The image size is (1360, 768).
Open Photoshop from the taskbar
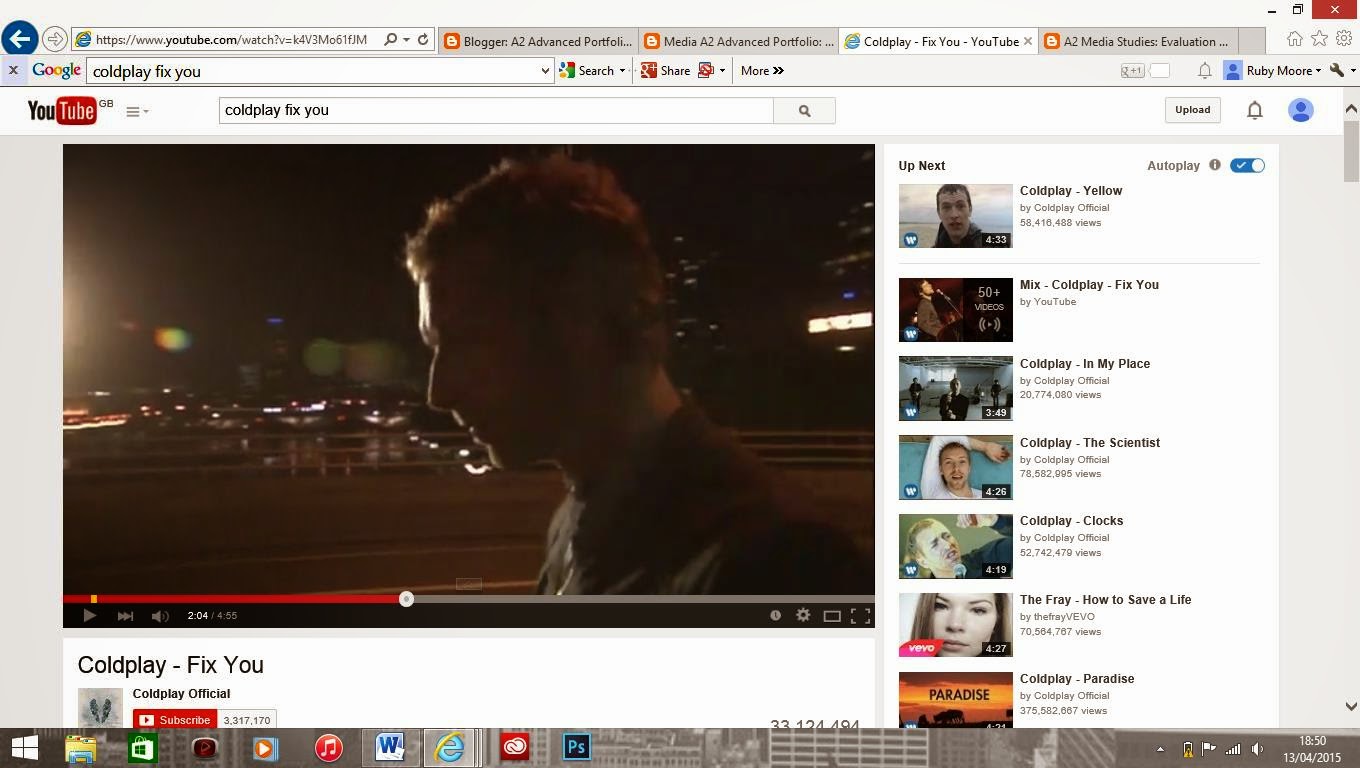(576, 748)
